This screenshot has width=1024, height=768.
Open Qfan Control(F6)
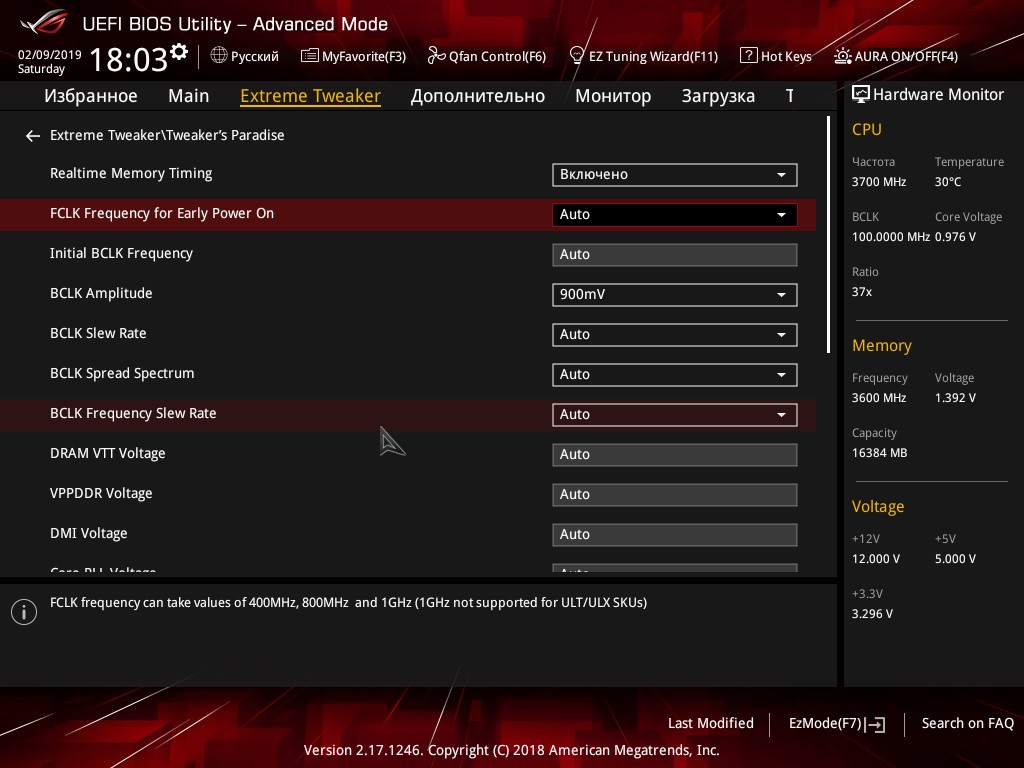click(487, 56)
